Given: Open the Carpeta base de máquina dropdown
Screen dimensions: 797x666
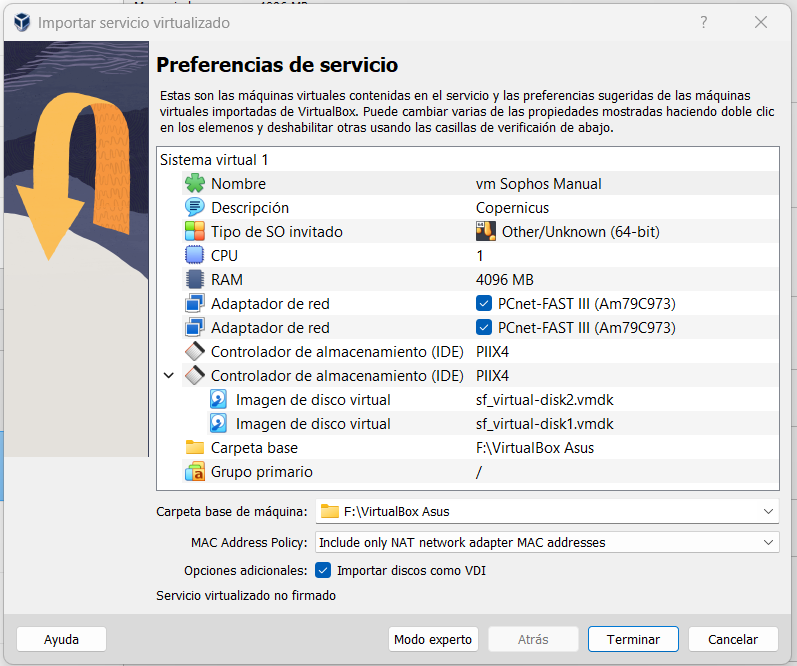Looking at the screenshot, I should tap(767, 512).
